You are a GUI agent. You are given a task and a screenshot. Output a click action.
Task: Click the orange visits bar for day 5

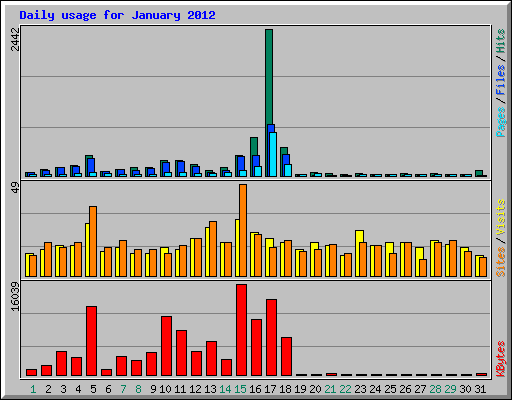click(93, 241)
